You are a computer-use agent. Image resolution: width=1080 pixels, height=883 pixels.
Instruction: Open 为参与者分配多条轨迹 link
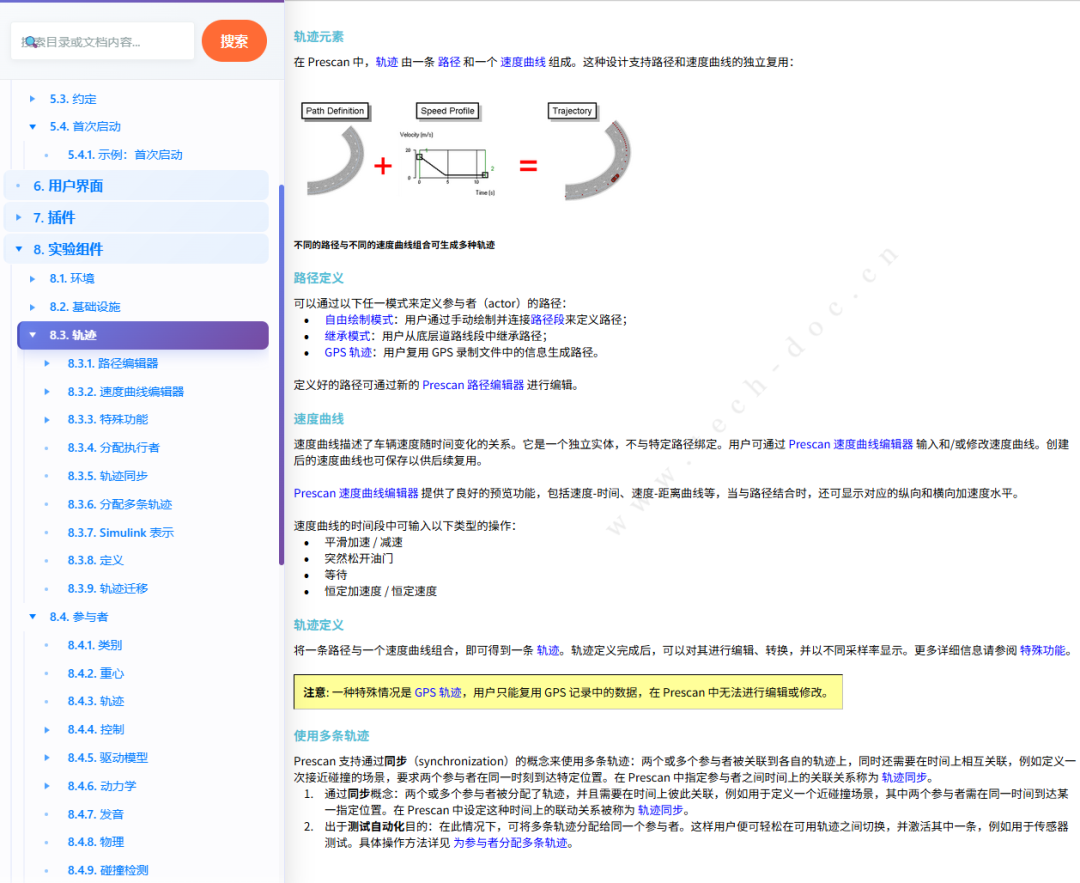click(x=510, y=843)
